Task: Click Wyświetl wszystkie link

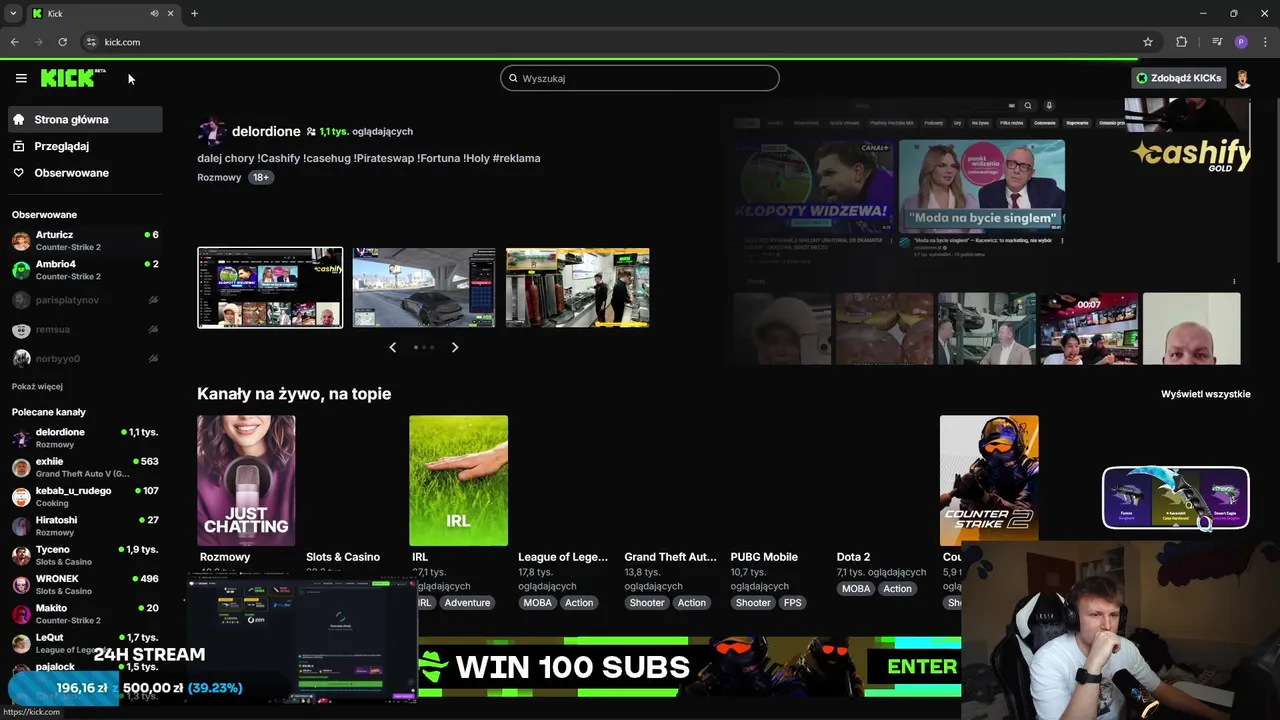Action: [x=1205, y=394]
